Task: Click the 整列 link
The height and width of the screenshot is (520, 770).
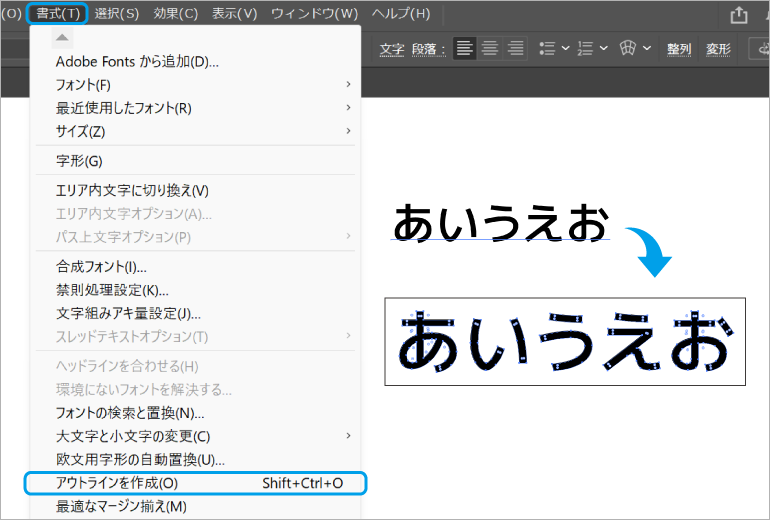Action: (679, 49)
